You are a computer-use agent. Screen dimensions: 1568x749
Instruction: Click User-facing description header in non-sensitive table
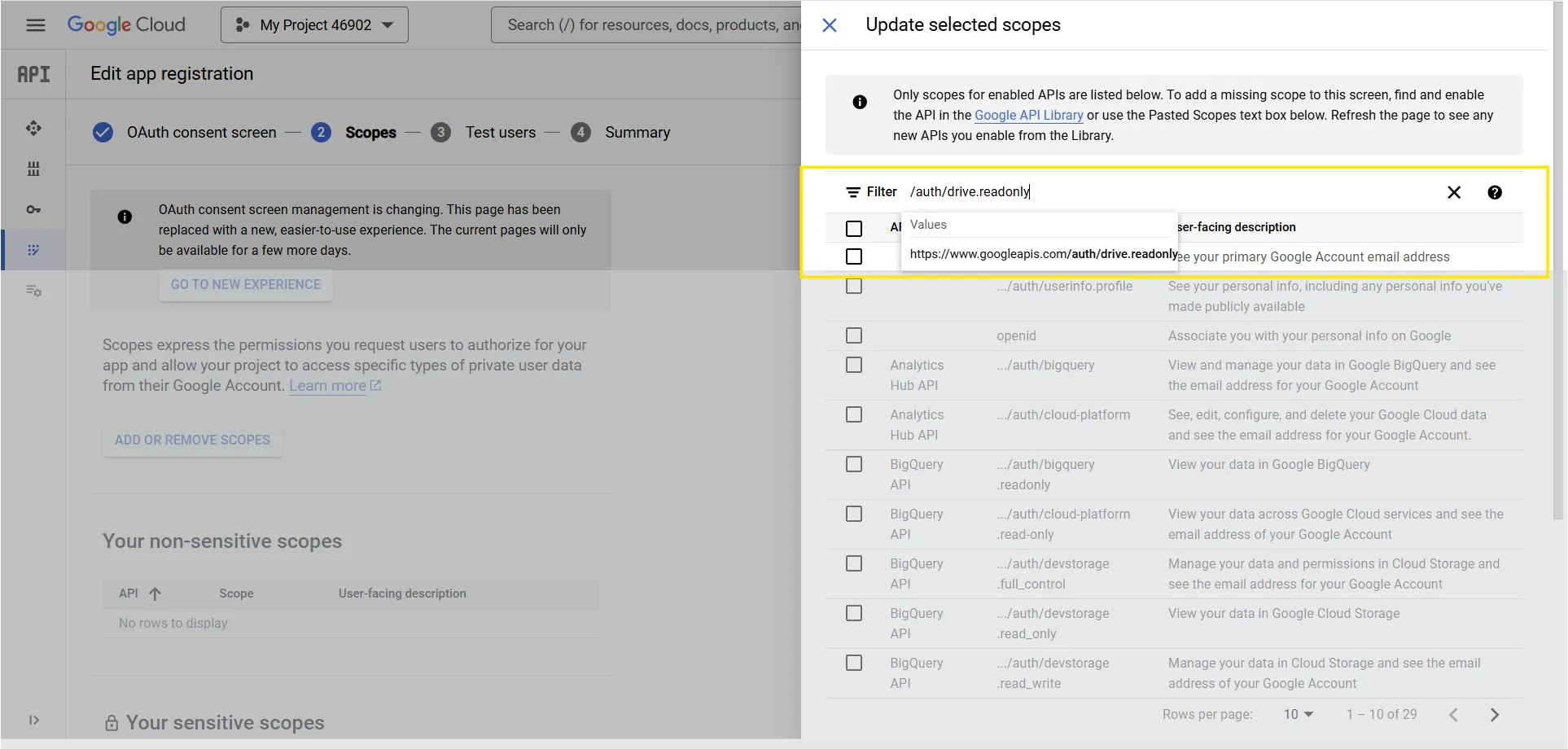point(402,594)
